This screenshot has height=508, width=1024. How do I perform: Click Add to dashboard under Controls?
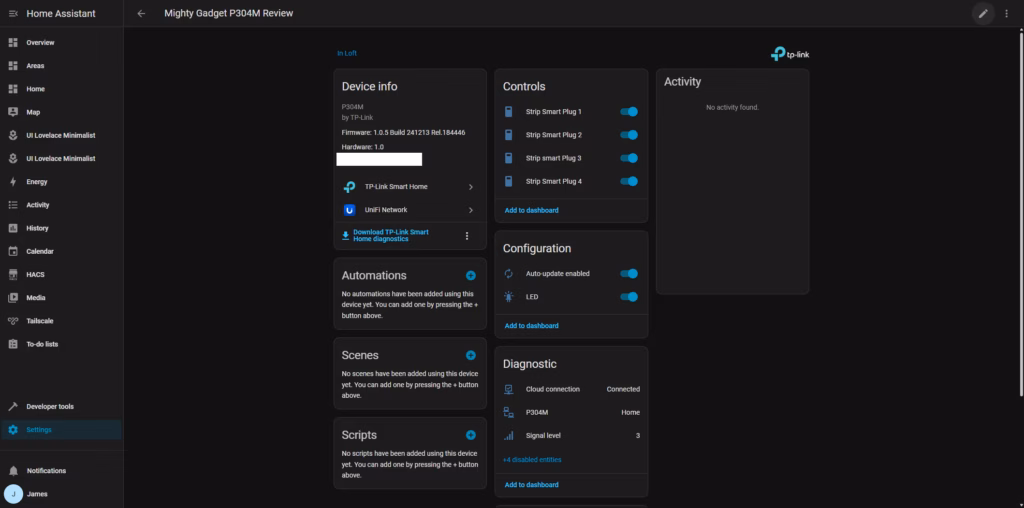tap(531, 210)
